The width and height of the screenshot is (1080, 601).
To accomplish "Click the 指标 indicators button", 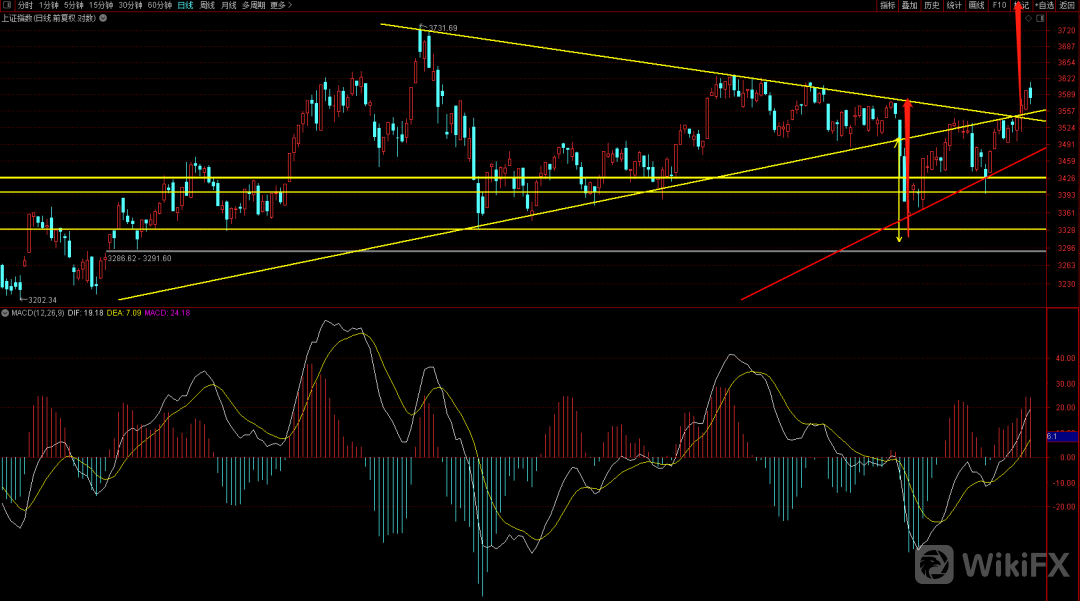I will point(887,5).
